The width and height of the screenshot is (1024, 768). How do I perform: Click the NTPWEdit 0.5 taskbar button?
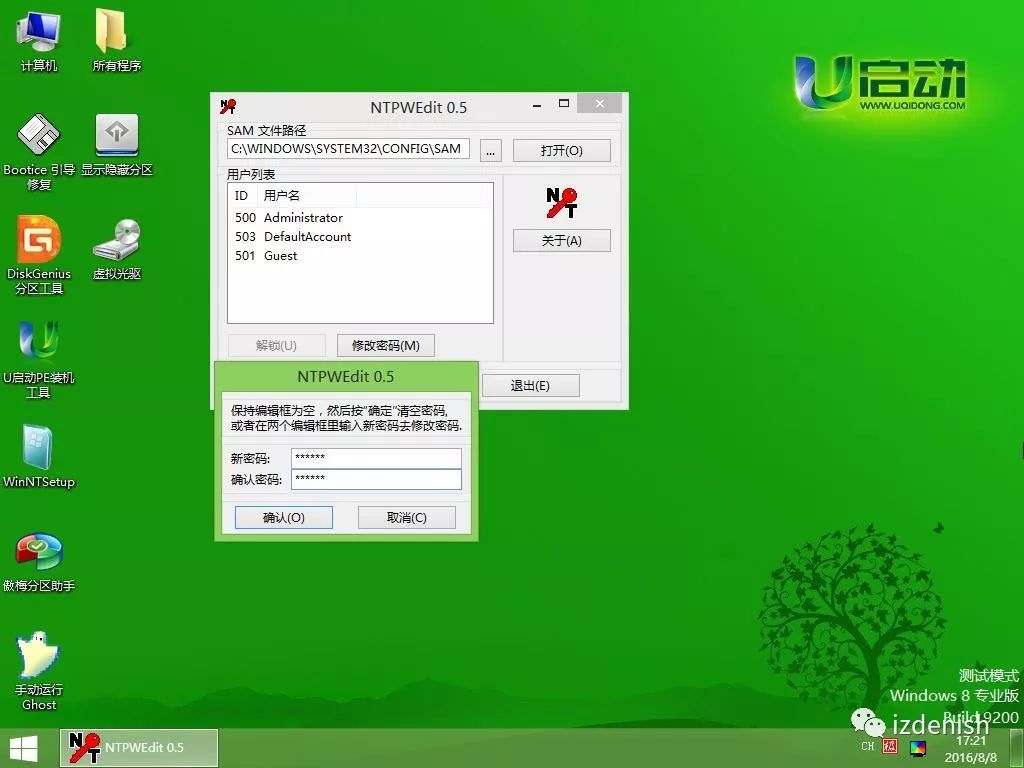(140, 746)
